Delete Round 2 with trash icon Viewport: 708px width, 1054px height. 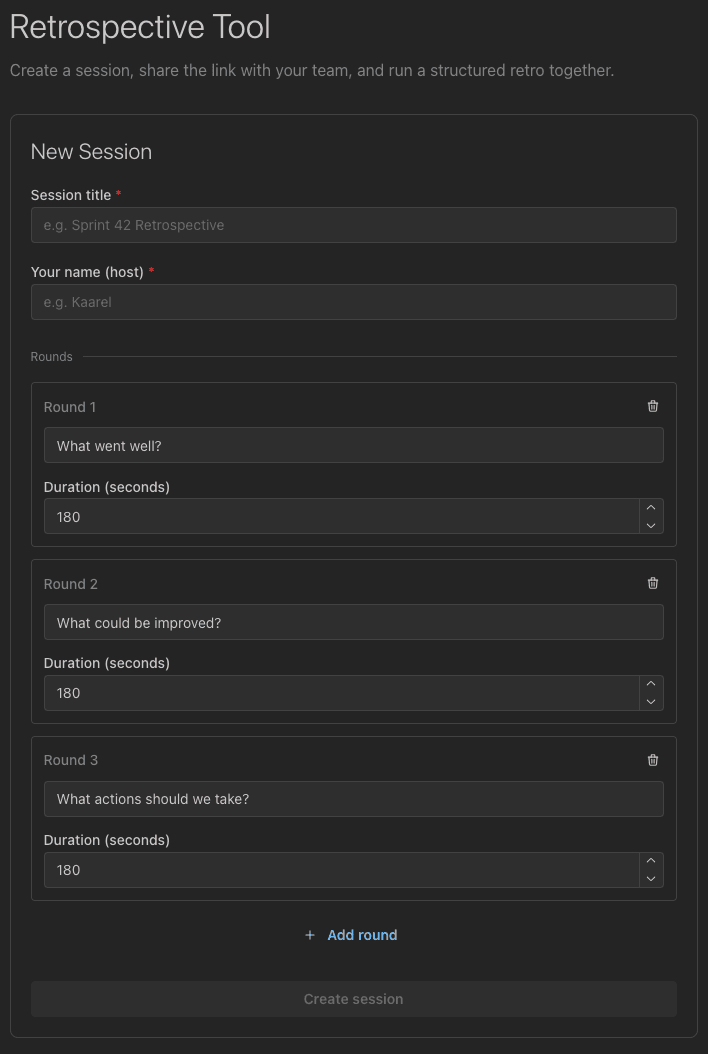click(x=653, y=583)
